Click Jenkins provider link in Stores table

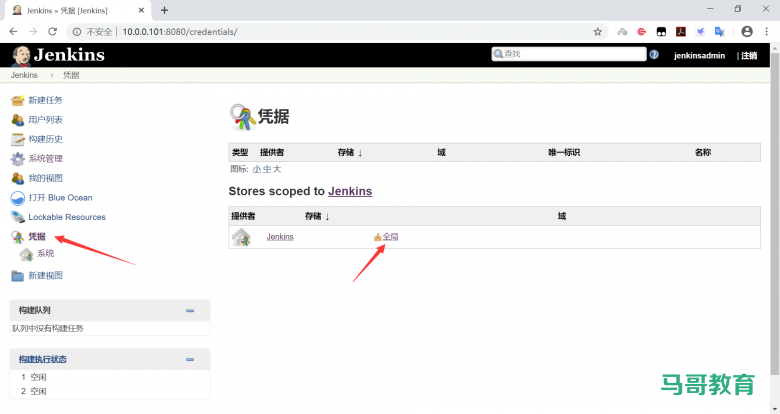[280, 237]
